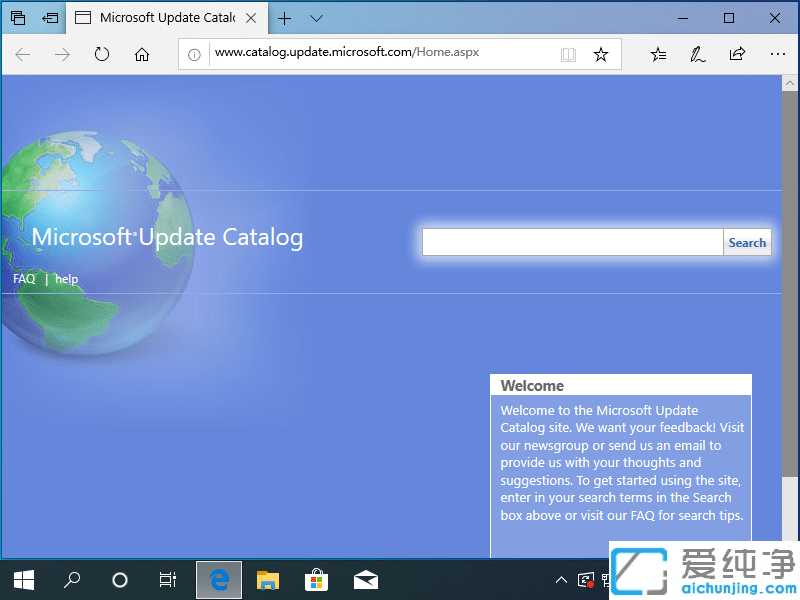Go to the browser home page

(x=142, y=55)
